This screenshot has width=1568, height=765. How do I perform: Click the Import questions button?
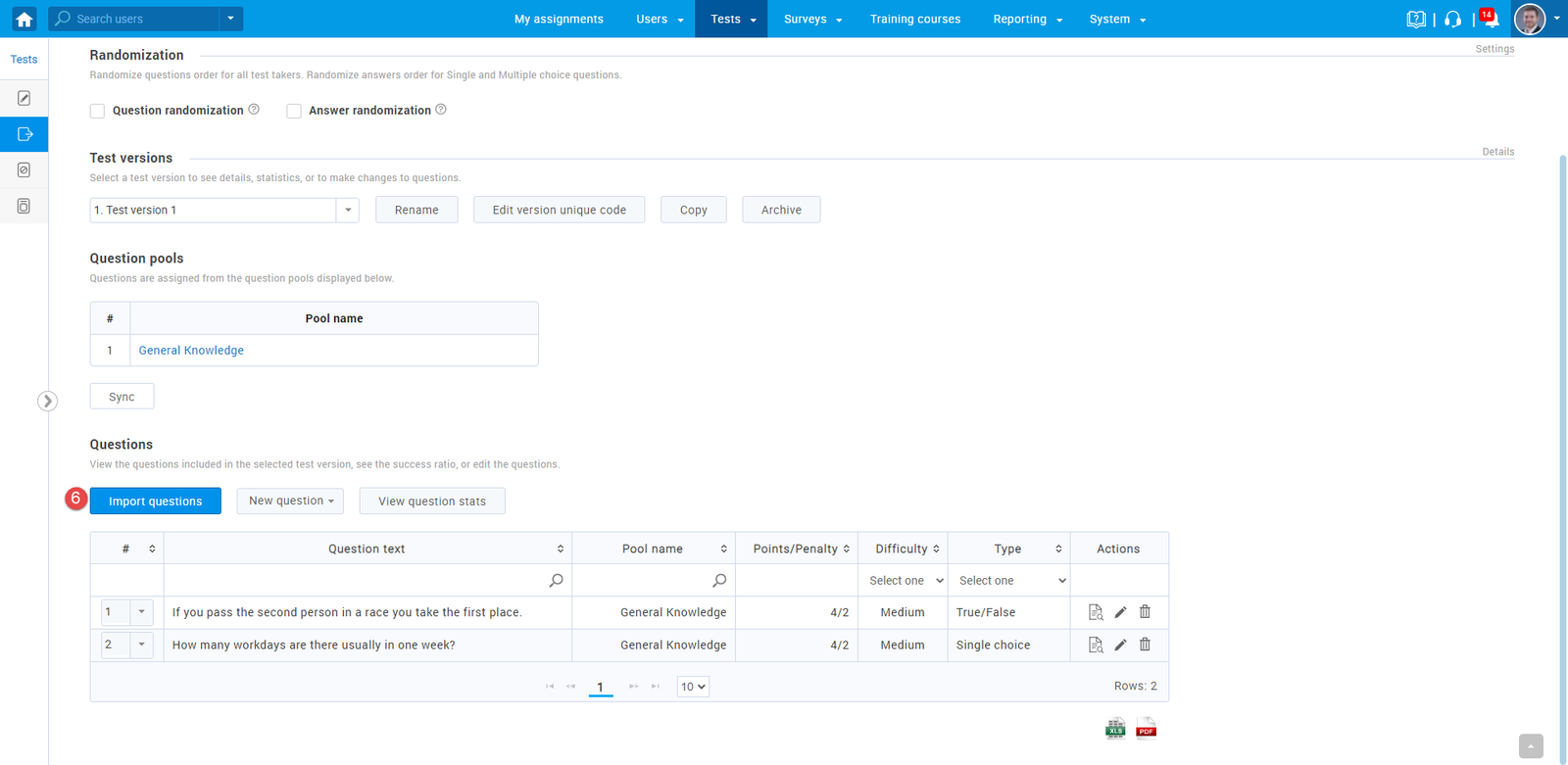click(x=155, y=501)
